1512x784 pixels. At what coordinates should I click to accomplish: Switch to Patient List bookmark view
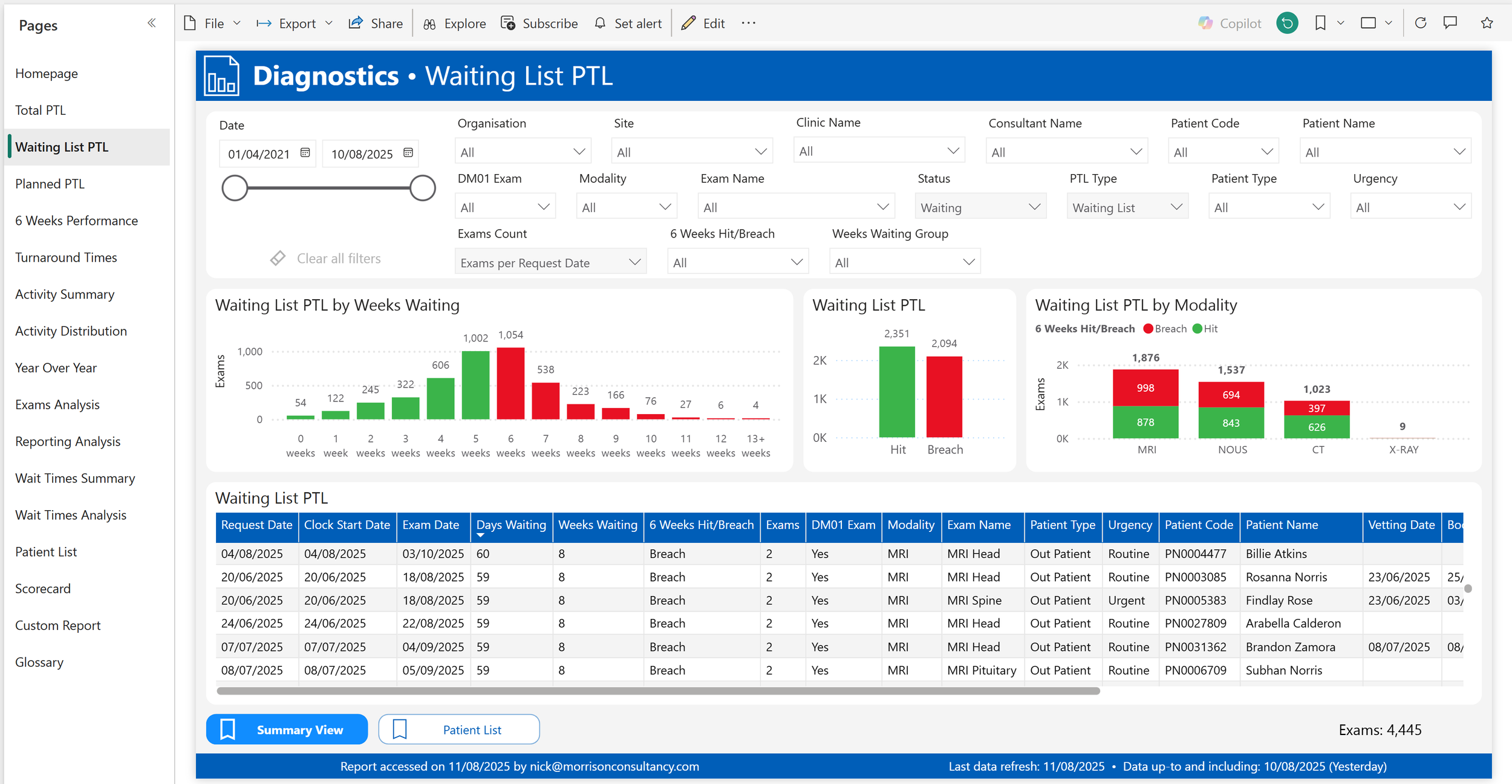click(x=459, y=730)
